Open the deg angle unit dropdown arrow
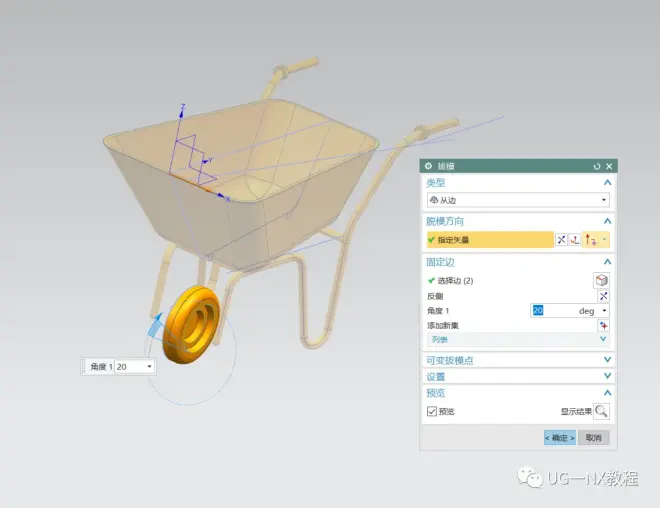660x508 pixels. tap(604, 311)
